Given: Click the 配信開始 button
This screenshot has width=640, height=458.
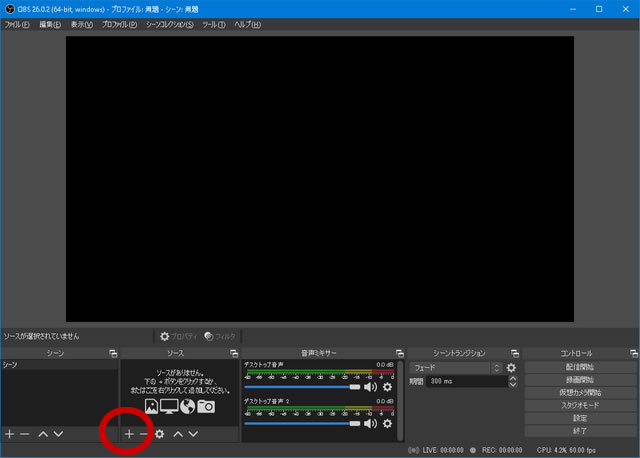Looking at the screenshot, I should [580, 368].
